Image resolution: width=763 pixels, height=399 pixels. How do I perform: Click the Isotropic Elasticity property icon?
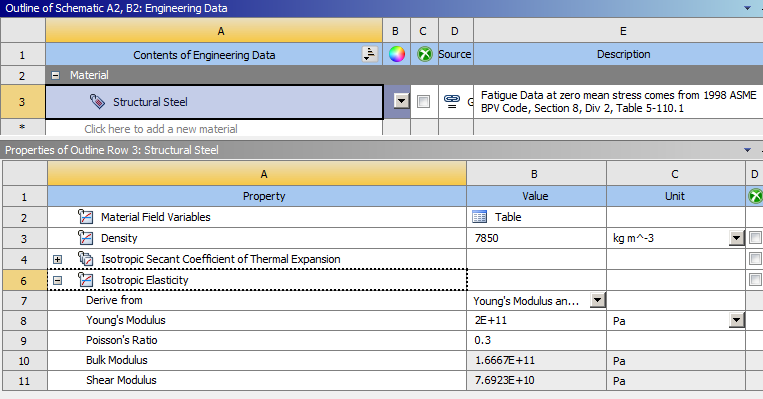point(86,280)
